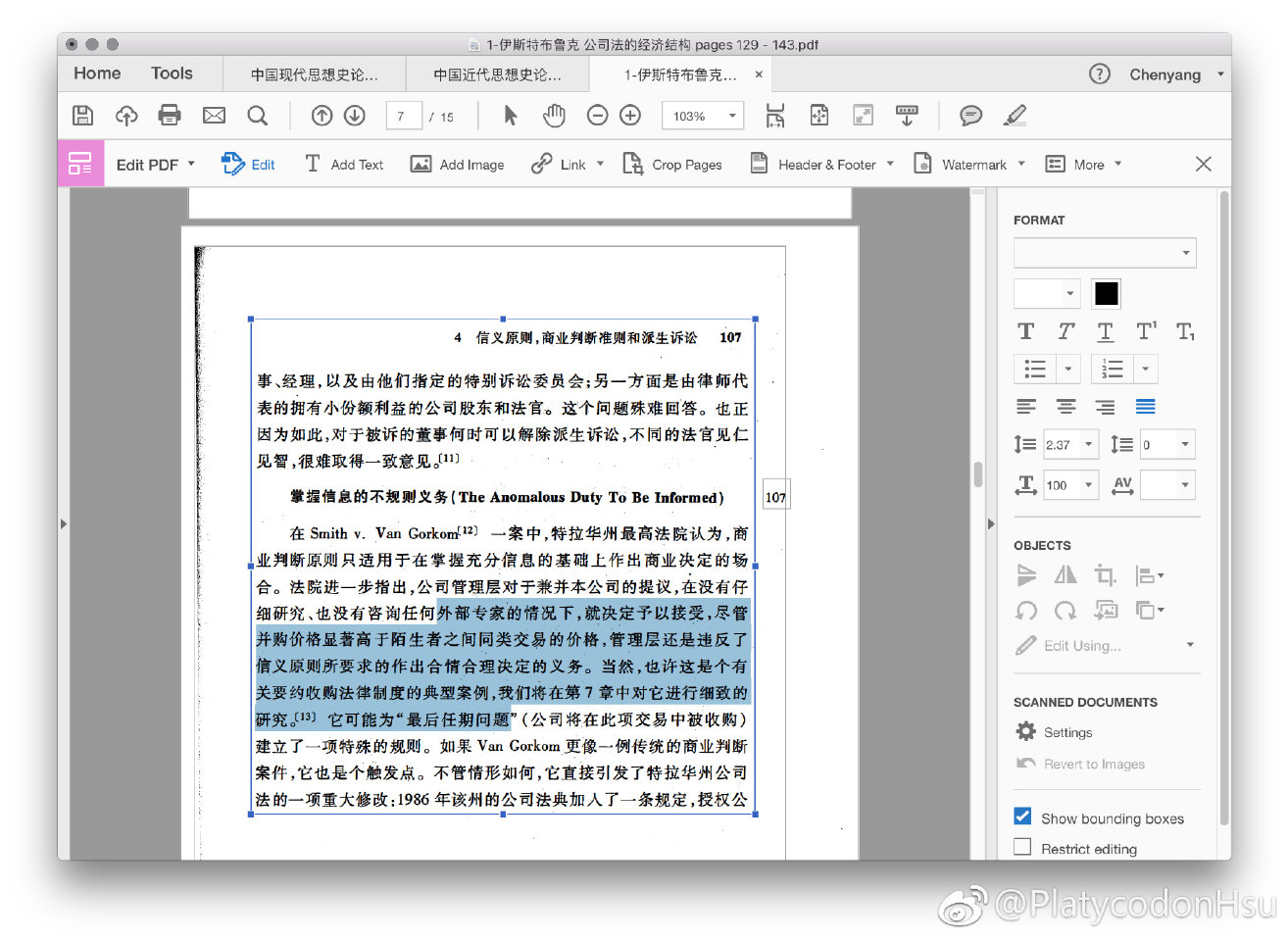Click the Print file icon

[170, 116]
